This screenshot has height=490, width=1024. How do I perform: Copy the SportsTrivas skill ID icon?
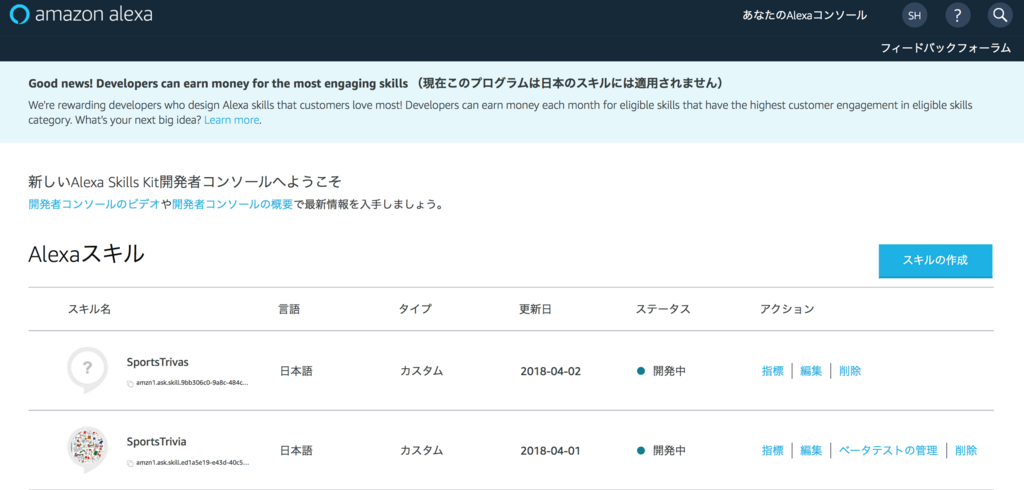131,384
